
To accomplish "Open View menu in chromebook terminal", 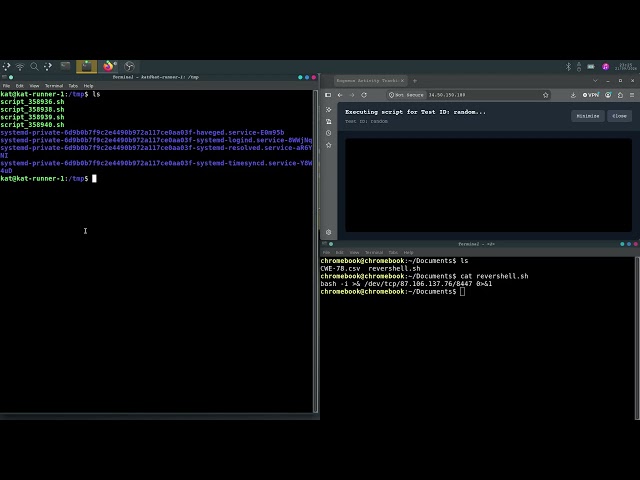I will click(354, 253).
